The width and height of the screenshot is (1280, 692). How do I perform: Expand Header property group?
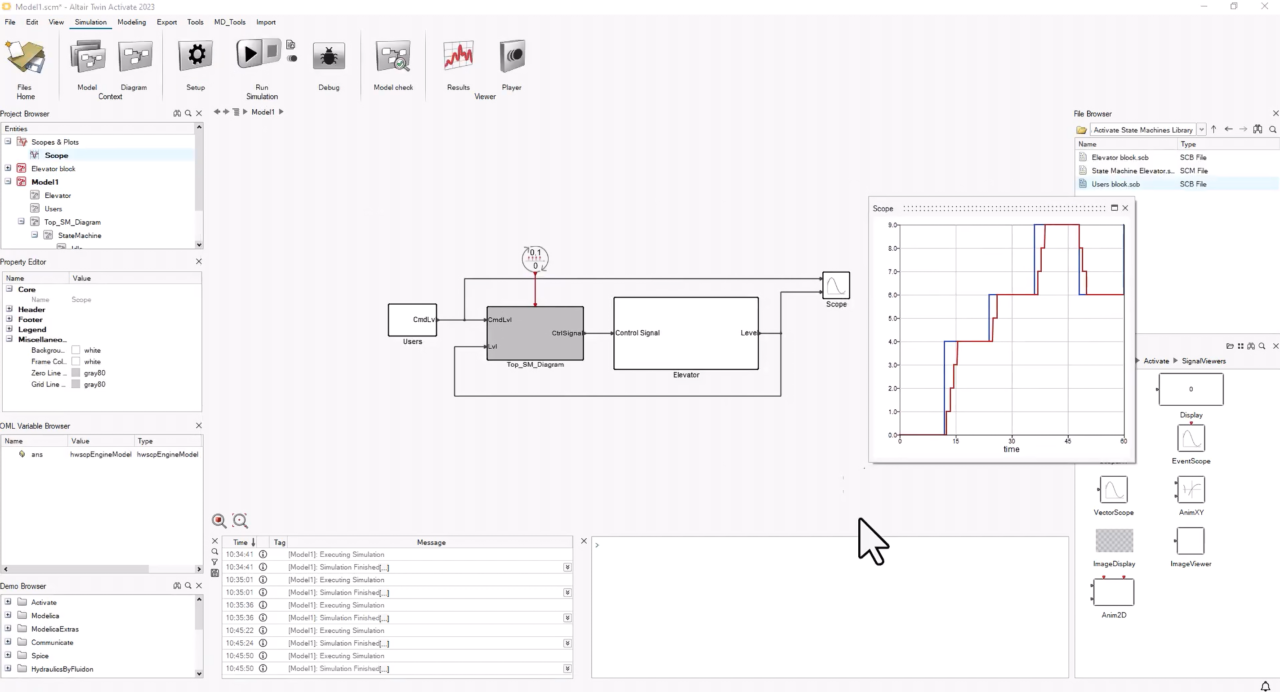(9, 309)
